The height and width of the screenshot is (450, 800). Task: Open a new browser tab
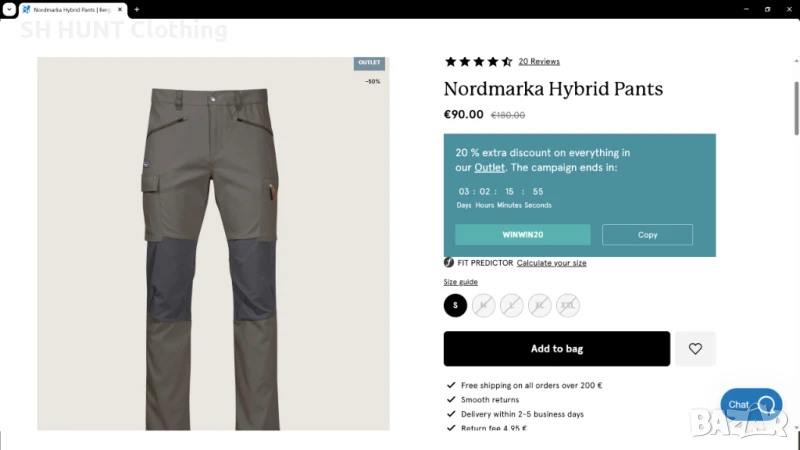(137, 9)
